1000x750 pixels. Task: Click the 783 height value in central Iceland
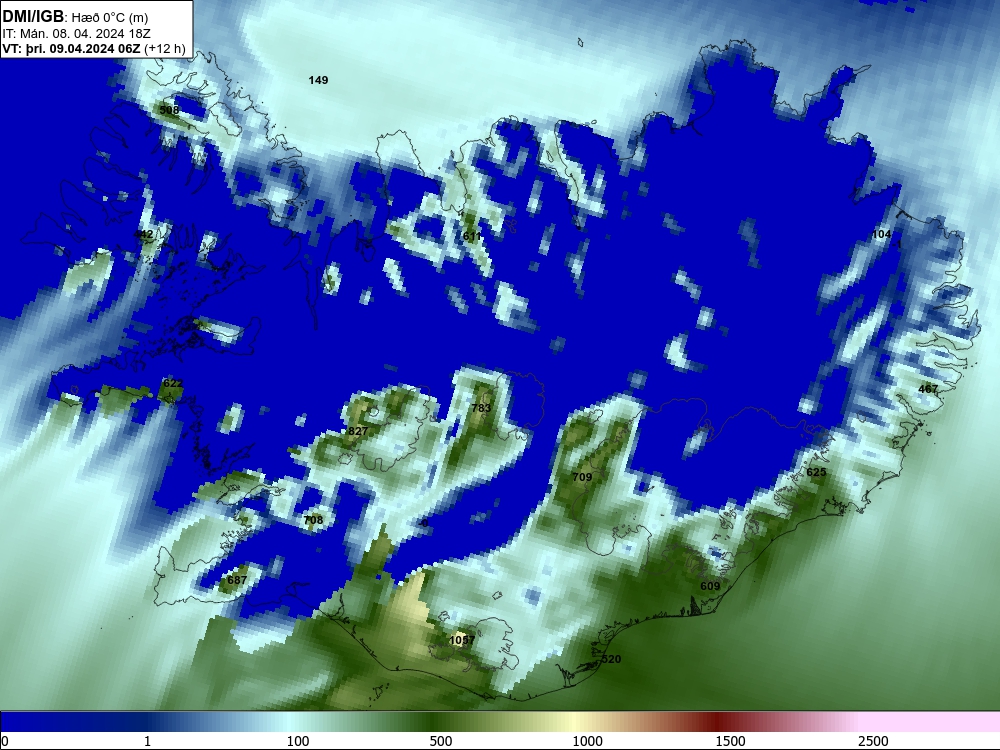pos(482,408)
